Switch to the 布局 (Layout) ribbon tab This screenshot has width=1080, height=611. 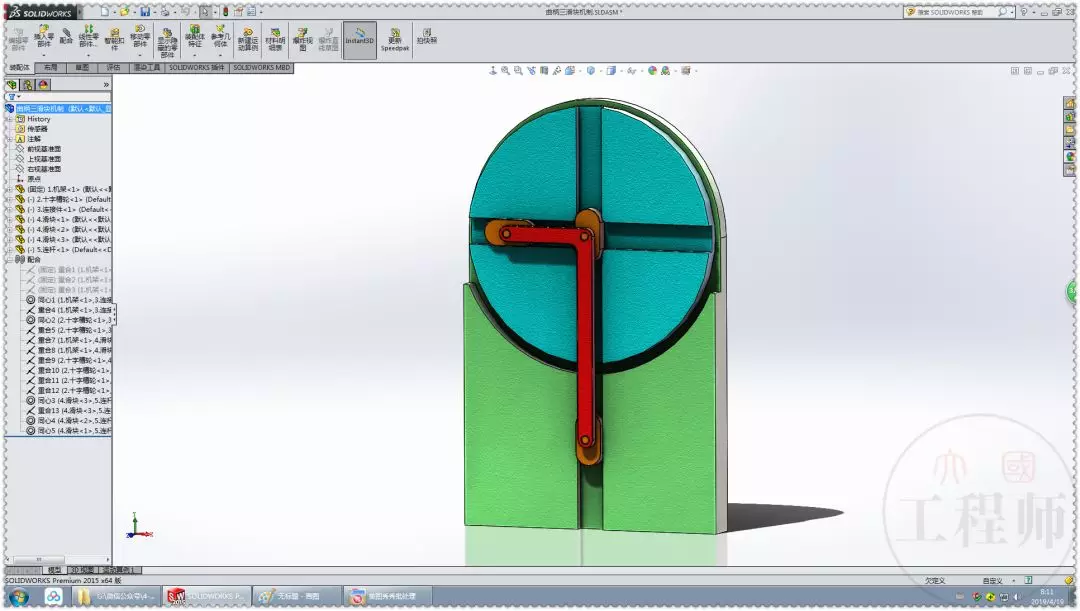pos(51,68)
